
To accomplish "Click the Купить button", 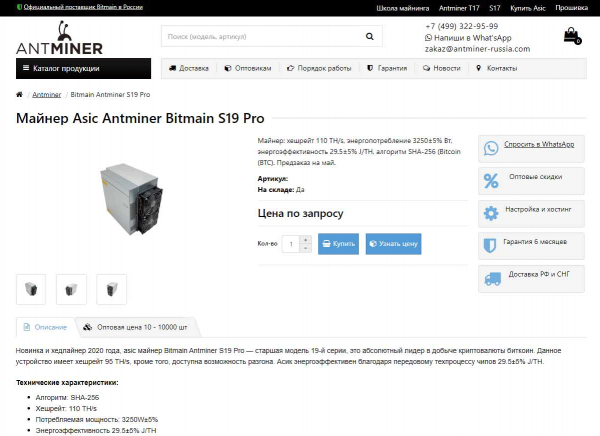I will (338, 244).
